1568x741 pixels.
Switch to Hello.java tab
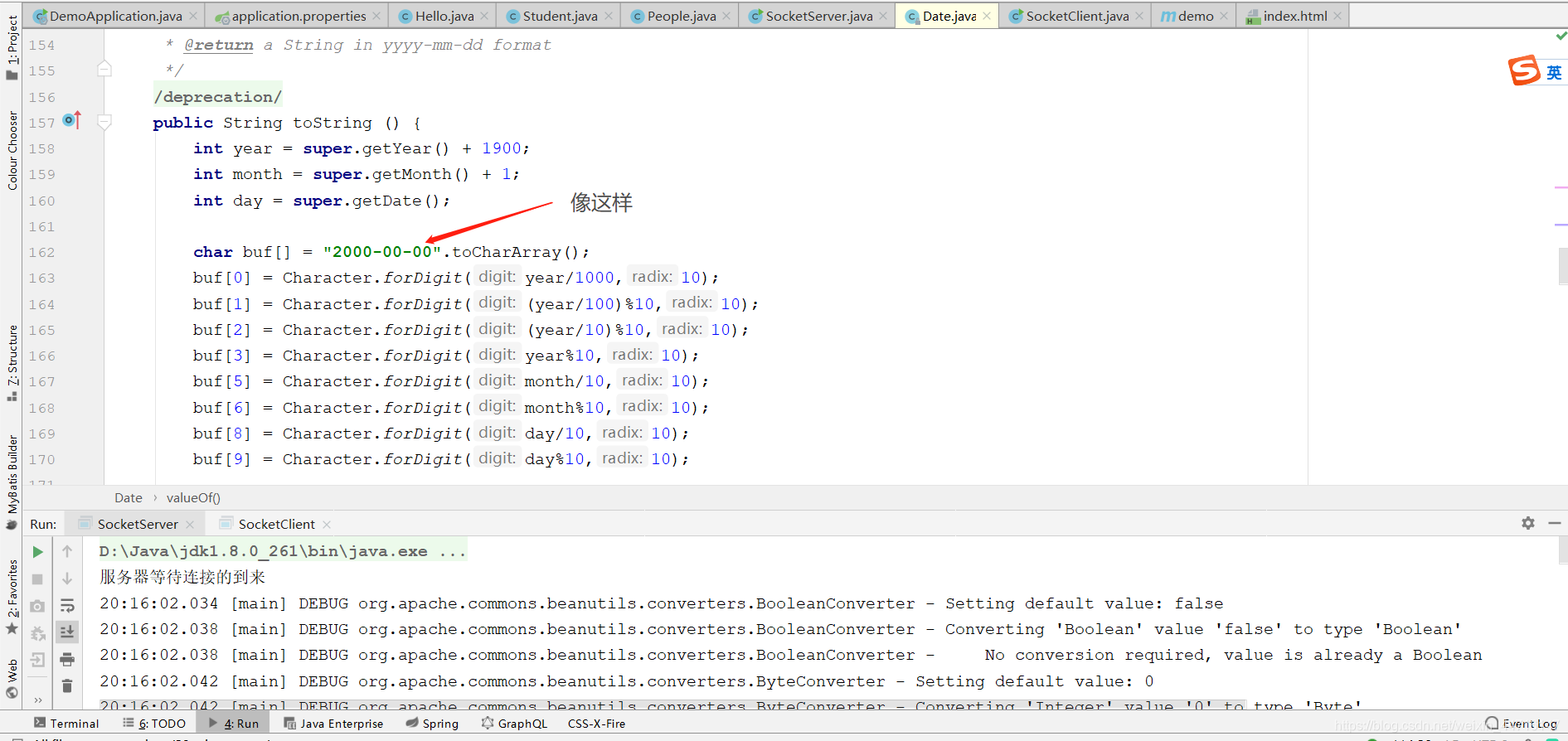pyautogui.click(x=444, y=16)
